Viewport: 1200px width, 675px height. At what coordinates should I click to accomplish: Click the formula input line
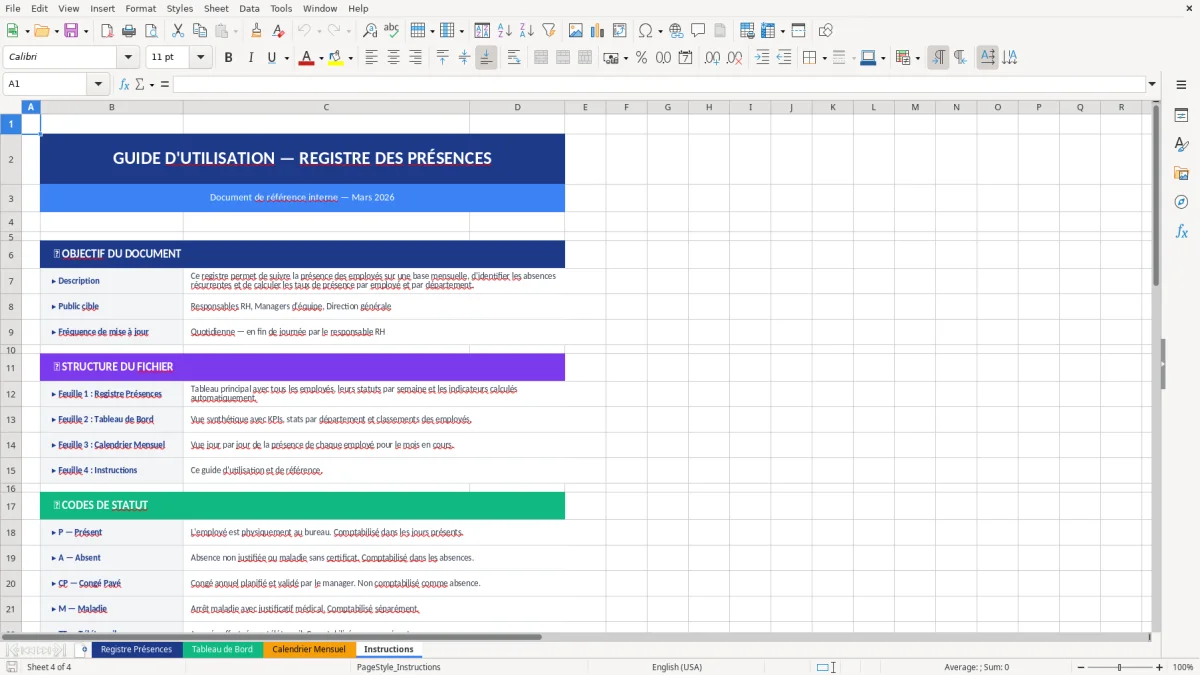659,85
